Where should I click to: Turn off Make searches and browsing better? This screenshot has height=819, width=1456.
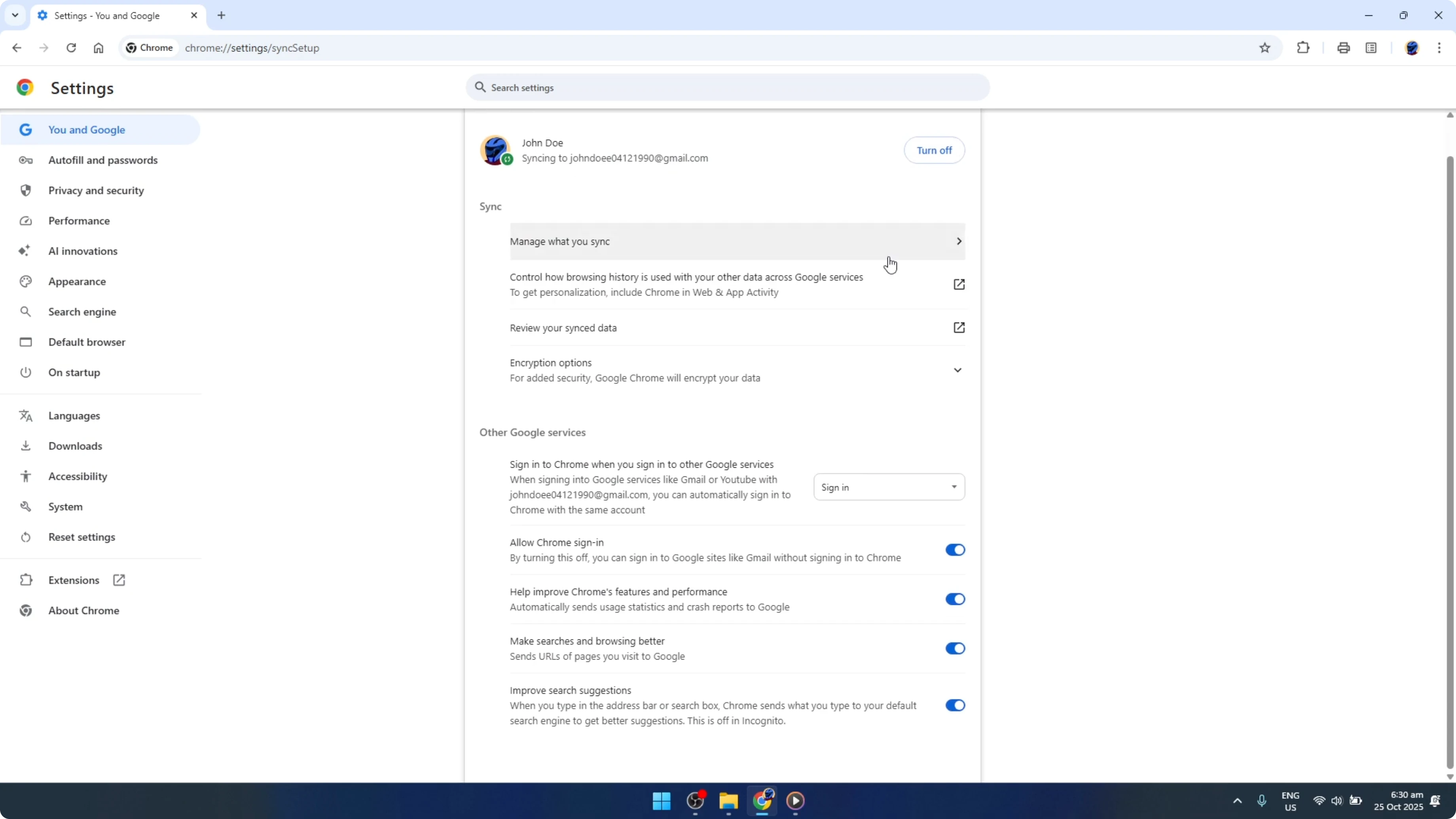click(955, 648)
